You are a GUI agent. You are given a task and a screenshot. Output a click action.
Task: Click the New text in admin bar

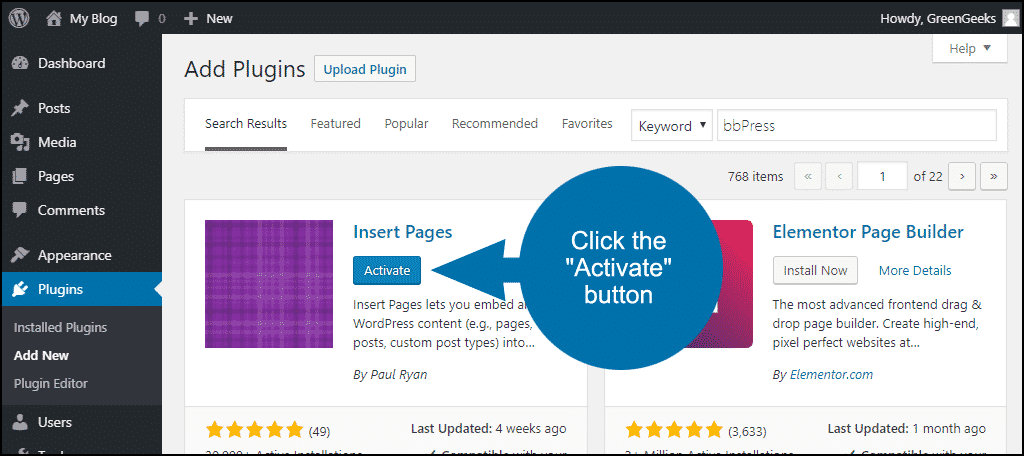pos(219,19)
